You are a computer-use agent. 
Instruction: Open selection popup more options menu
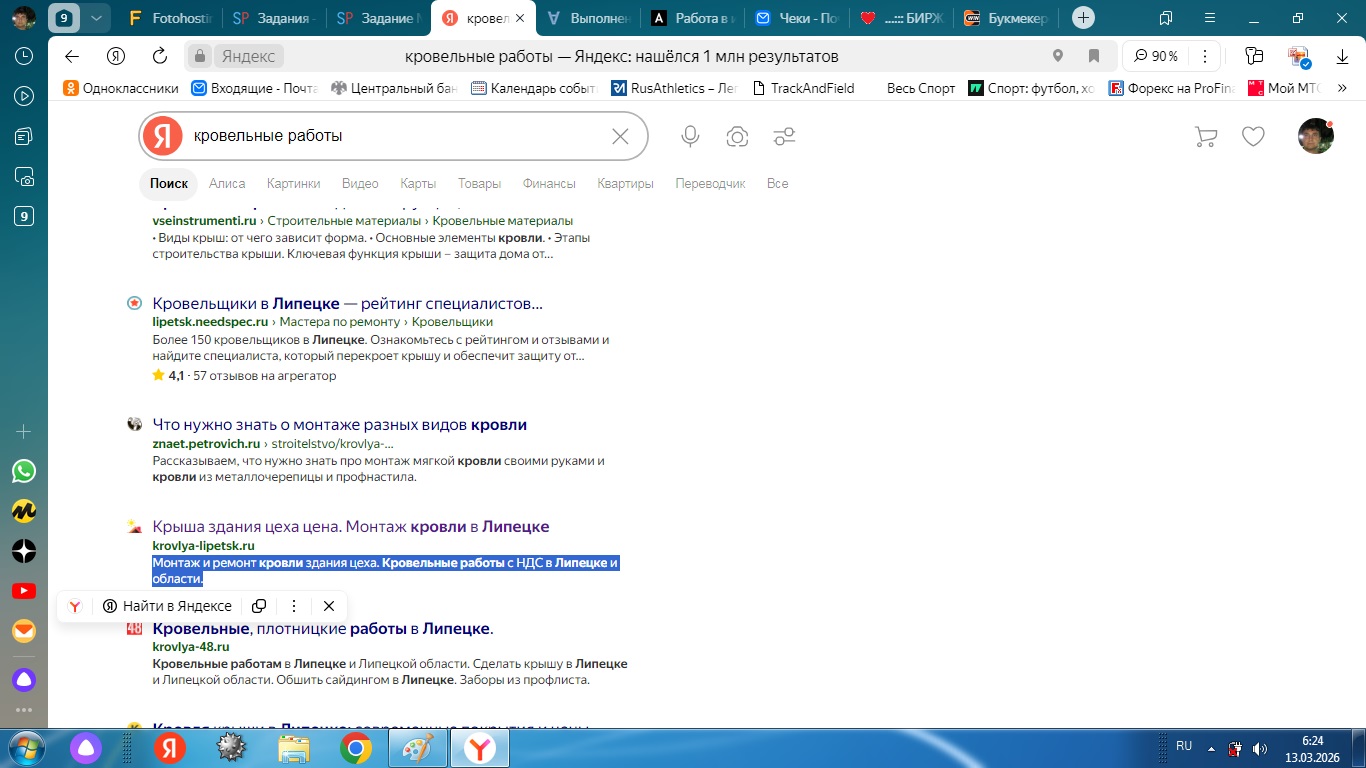[x=294, y=606]
